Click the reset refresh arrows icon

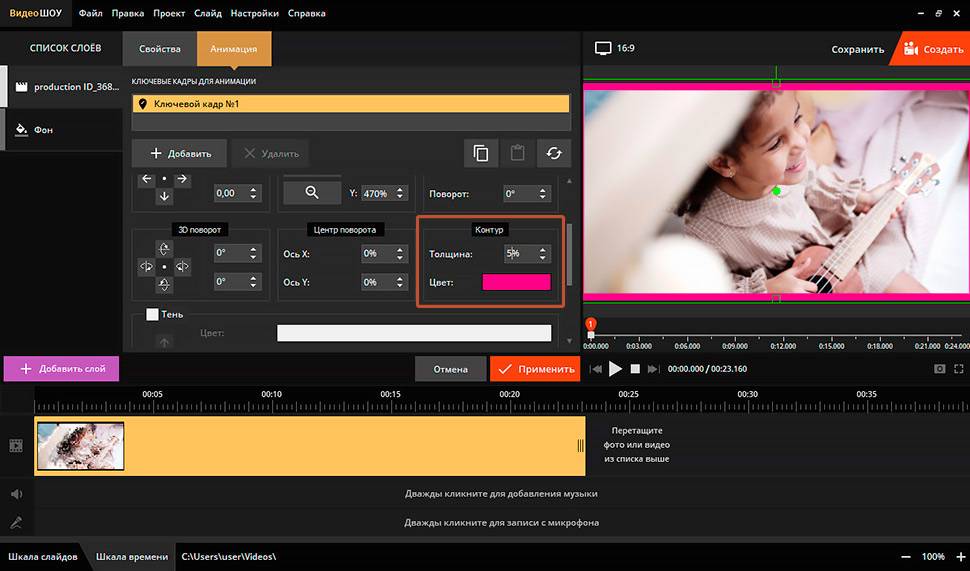click(x=553, y=153)
